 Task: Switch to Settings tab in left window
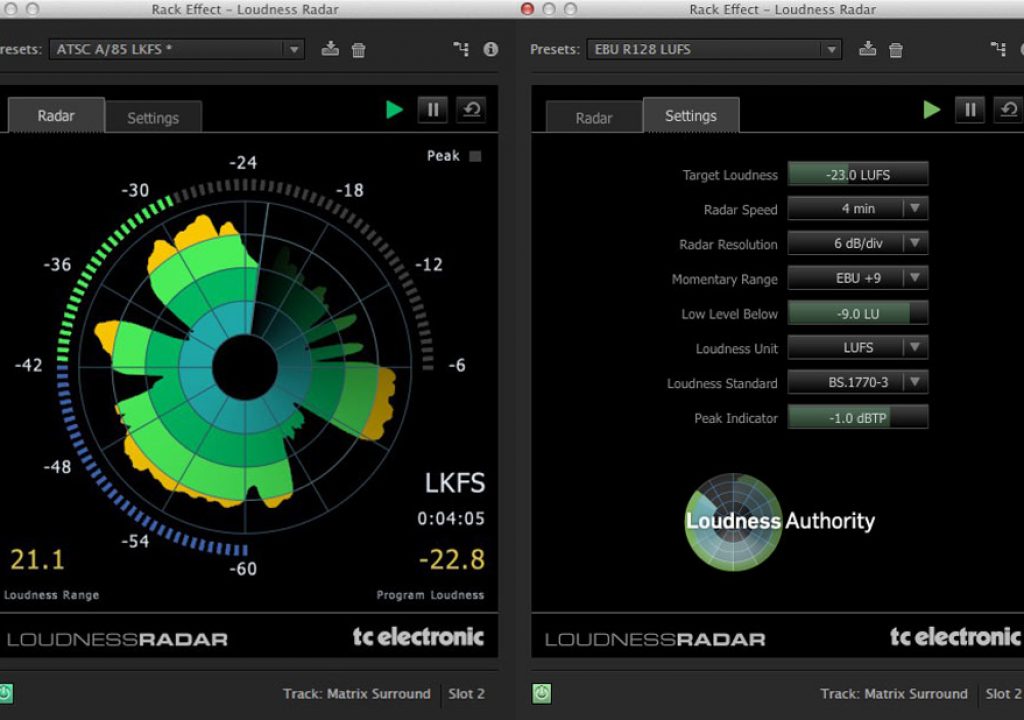click(x=153, y=118)
